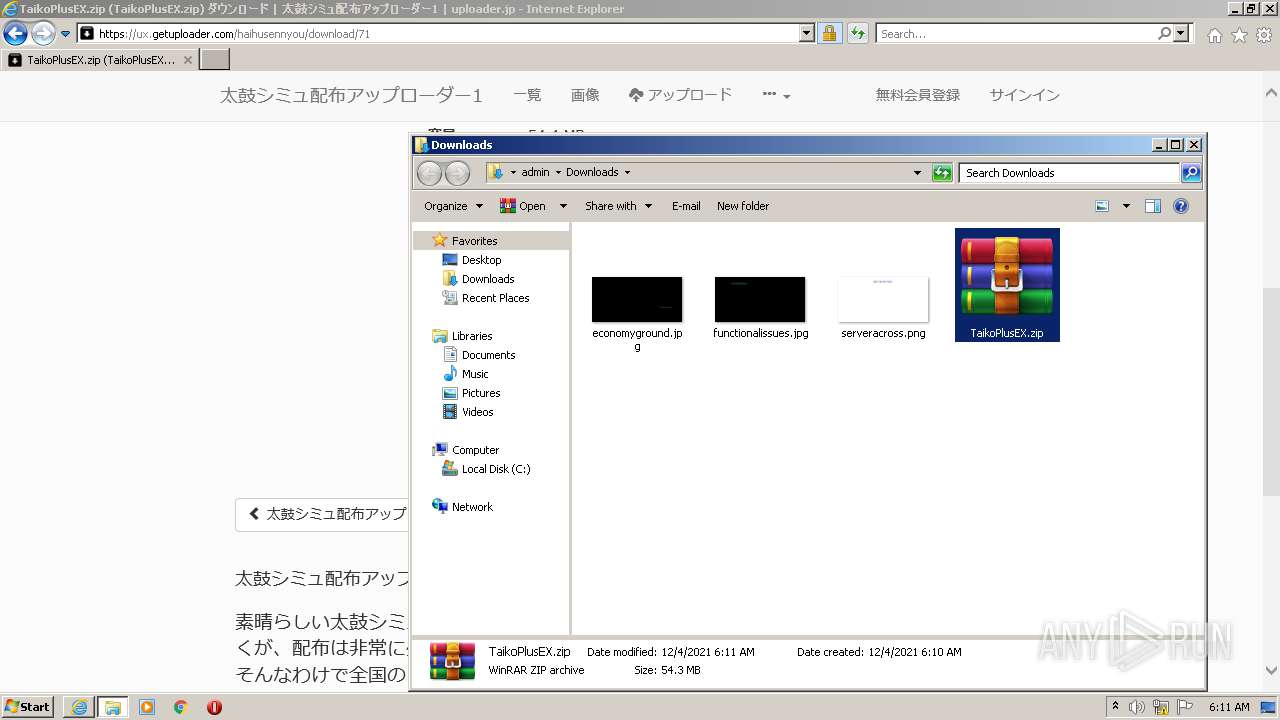Open File Explorer taskbar icon
Screen dimensions: 1280x720
112,707
